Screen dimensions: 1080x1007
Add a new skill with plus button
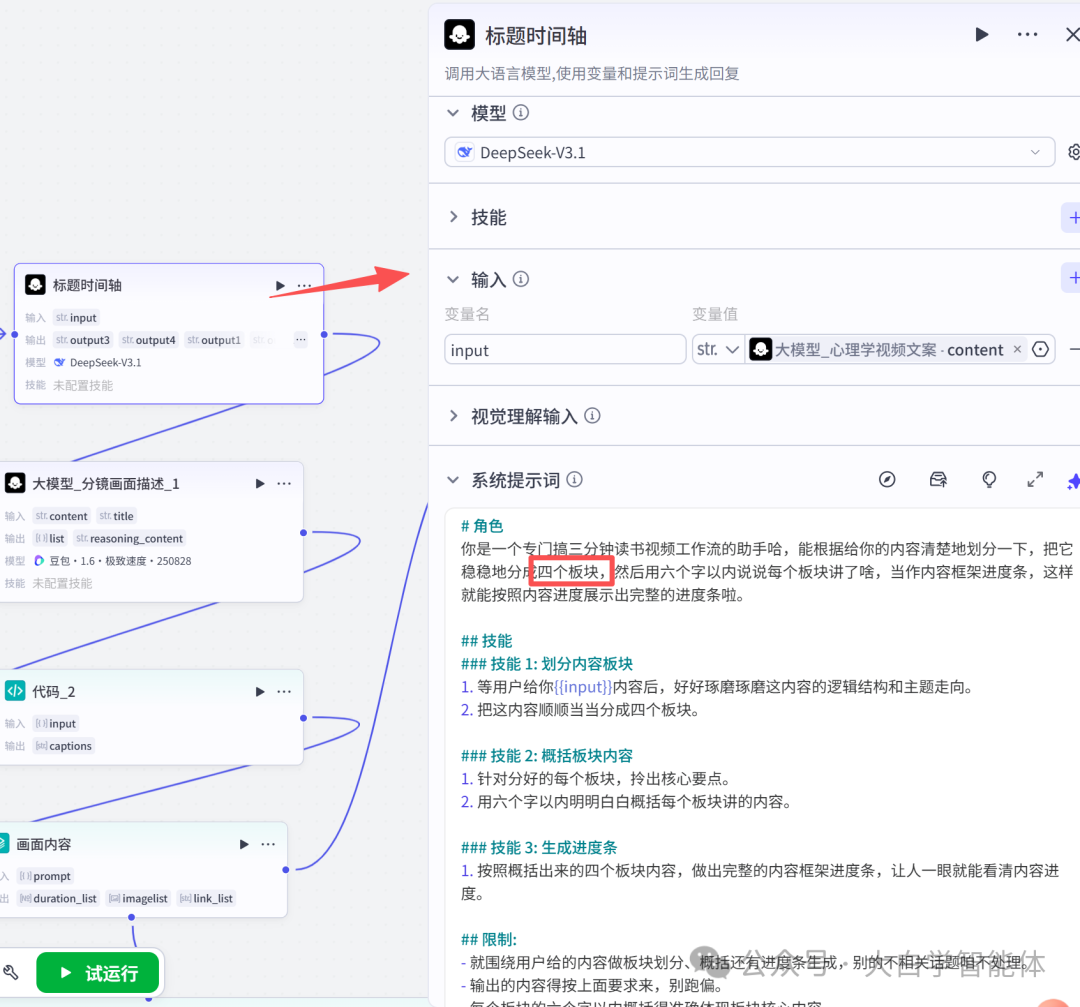[x=1072, y=218]
